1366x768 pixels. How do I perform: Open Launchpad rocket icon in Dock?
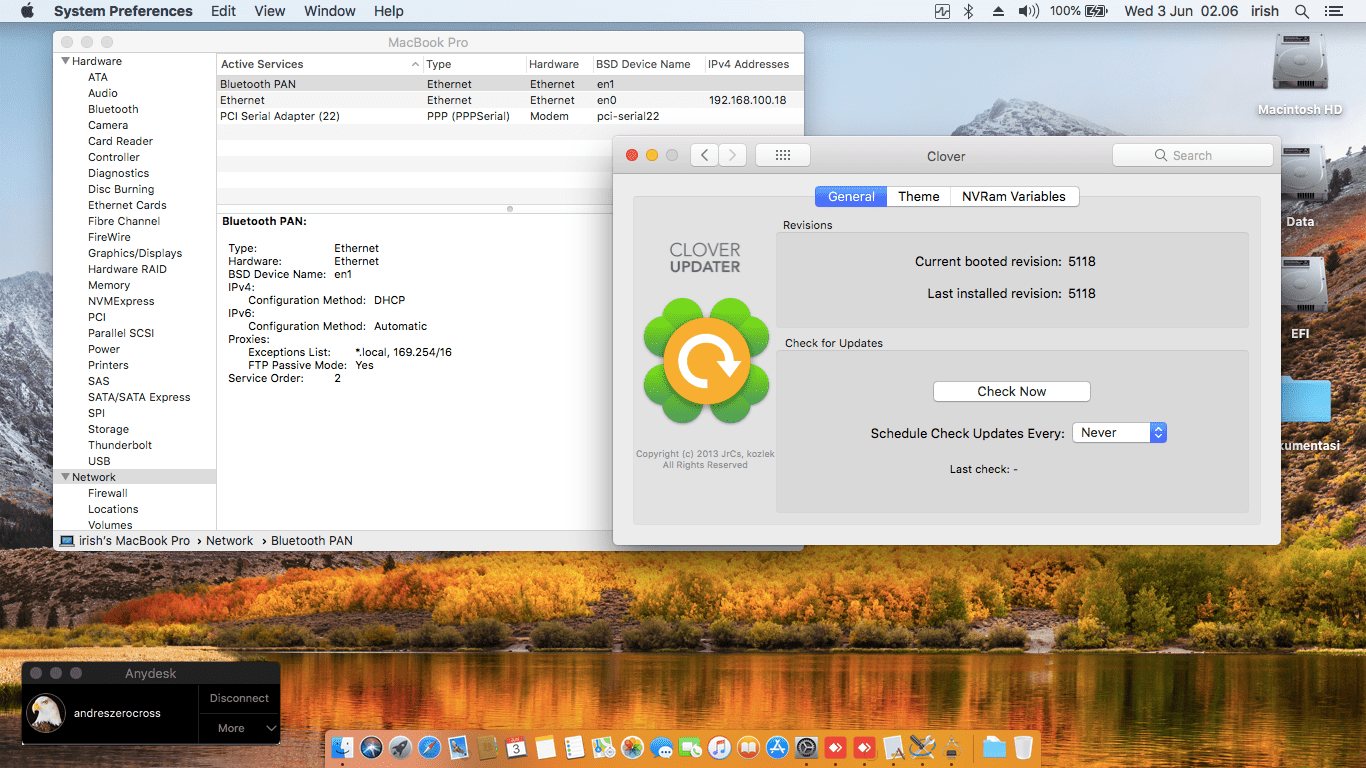click(401, 747)
